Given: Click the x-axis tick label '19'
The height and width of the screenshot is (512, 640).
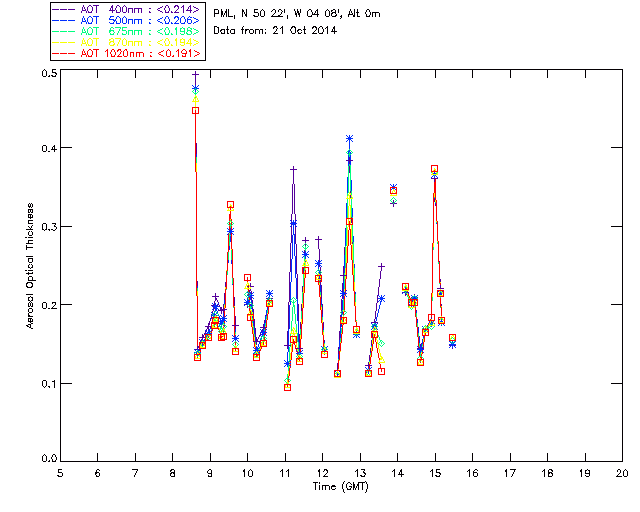Looking at the screenshot, I should [x=585, y=473].
